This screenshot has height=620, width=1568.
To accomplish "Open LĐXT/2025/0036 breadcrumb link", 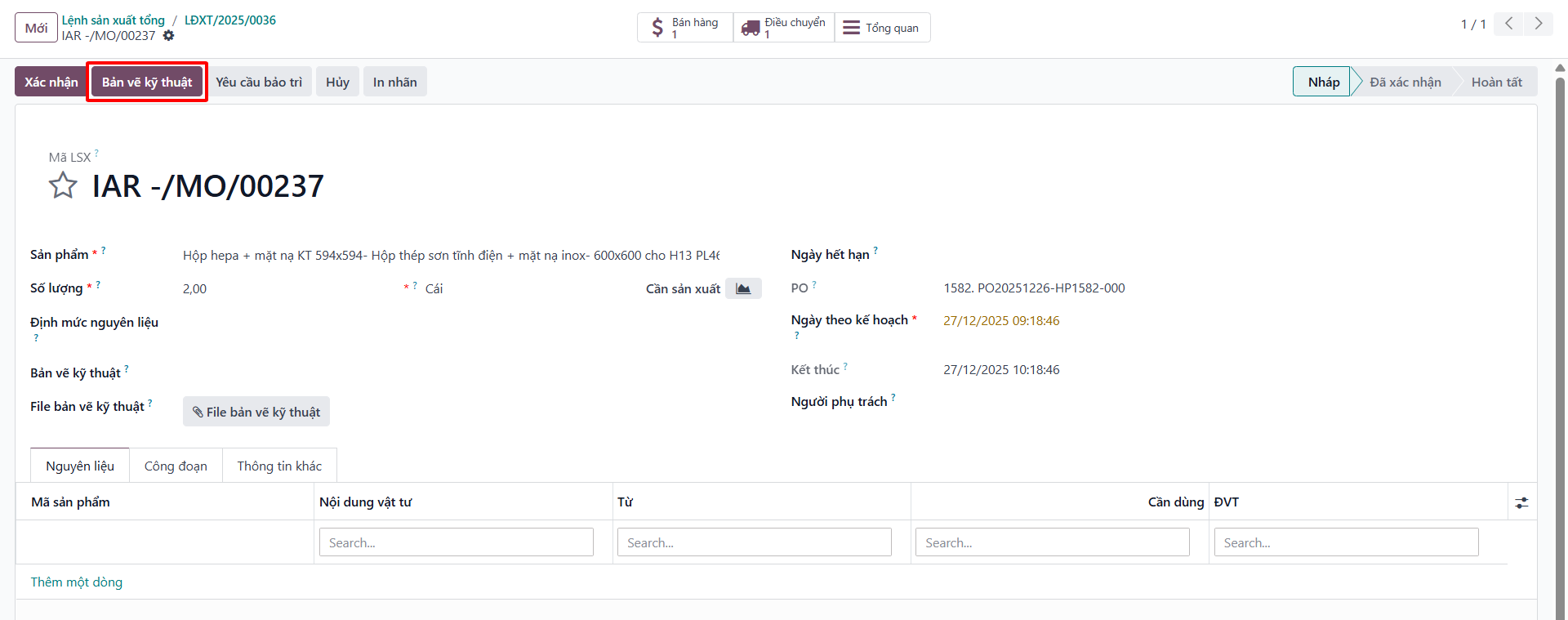I will click(230, 20).
